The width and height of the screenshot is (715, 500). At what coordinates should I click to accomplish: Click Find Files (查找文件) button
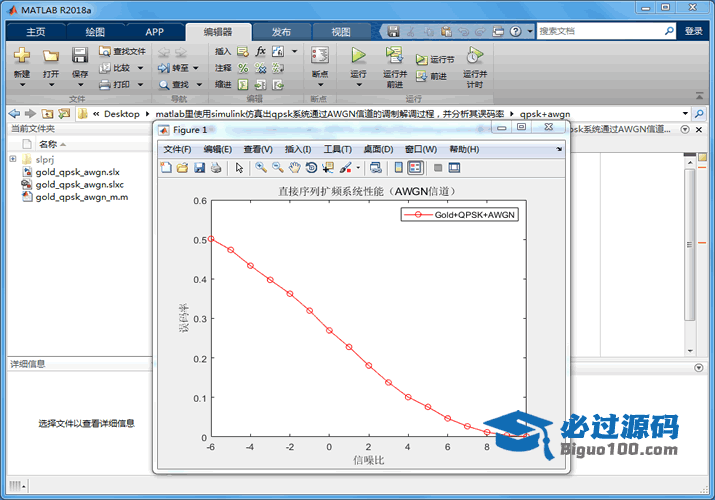click(122, 52)
